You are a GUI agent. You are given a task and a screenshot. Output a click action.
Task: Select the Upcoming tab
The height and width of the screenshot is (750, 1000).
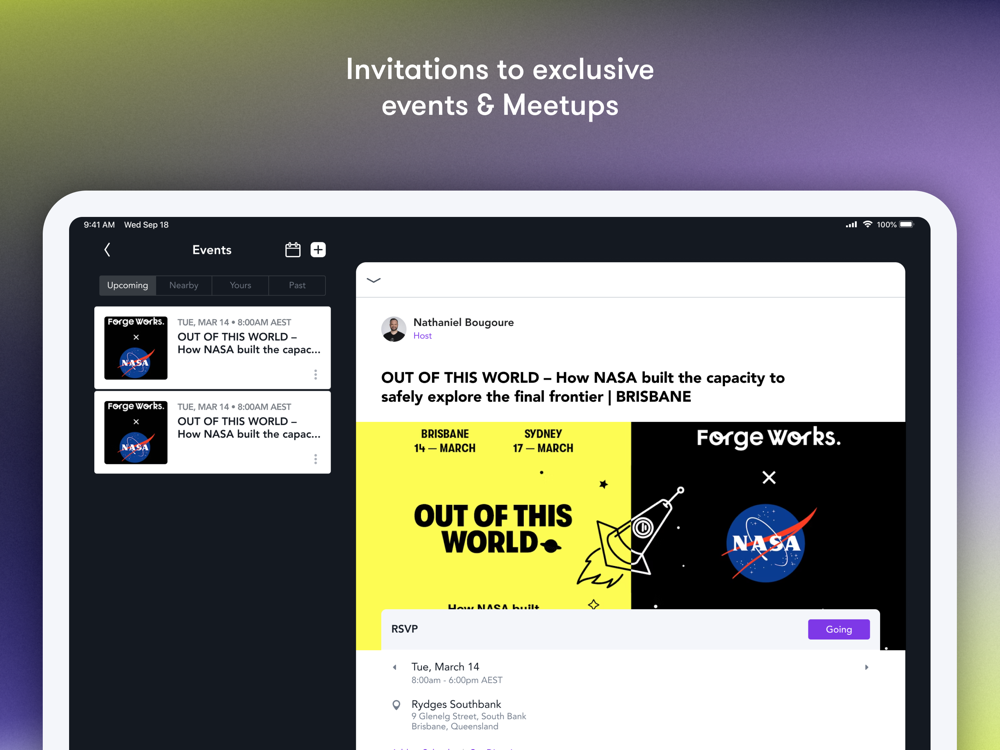coord(128,285)
